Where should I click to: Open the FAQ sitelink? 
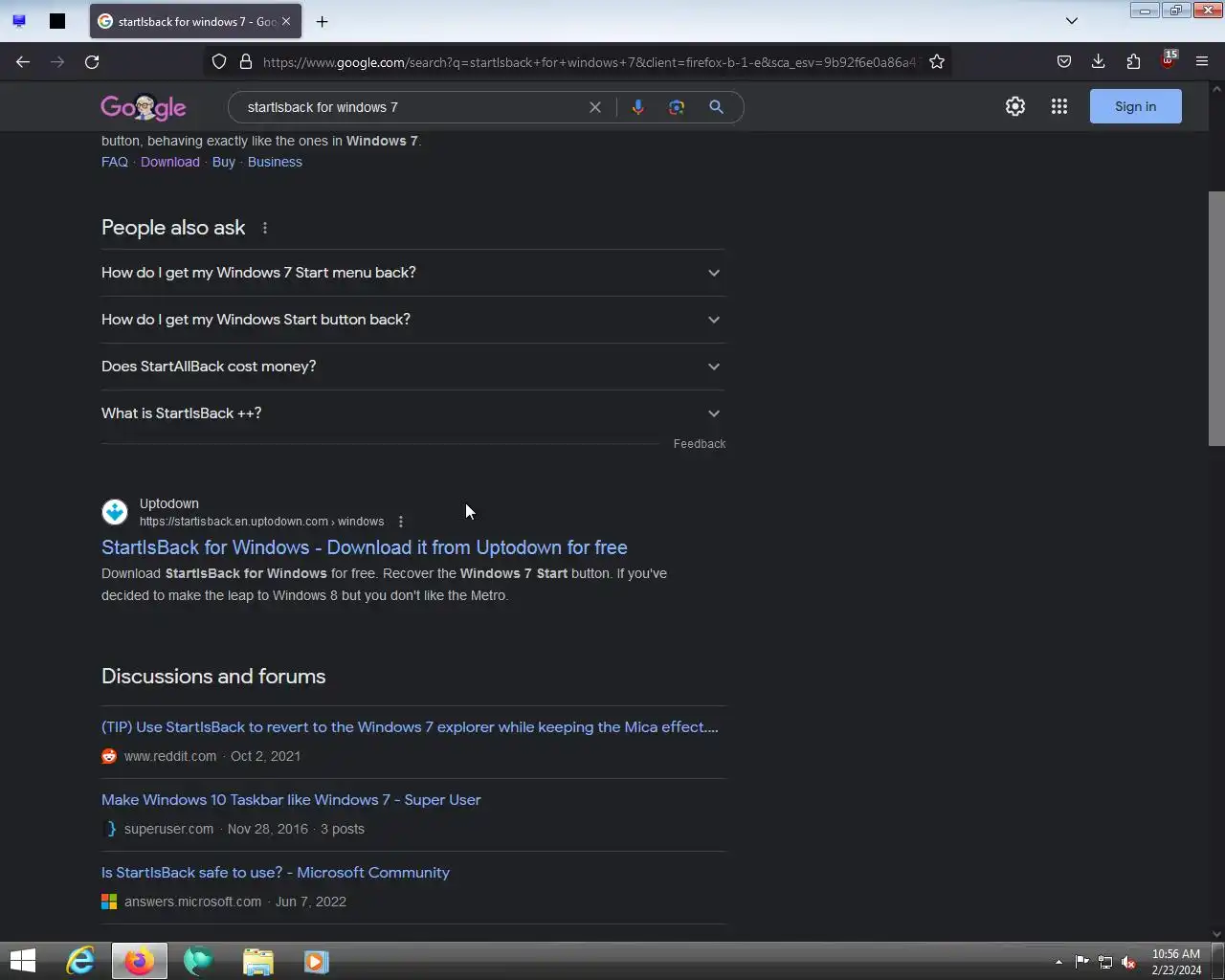(x=115, y=162)
